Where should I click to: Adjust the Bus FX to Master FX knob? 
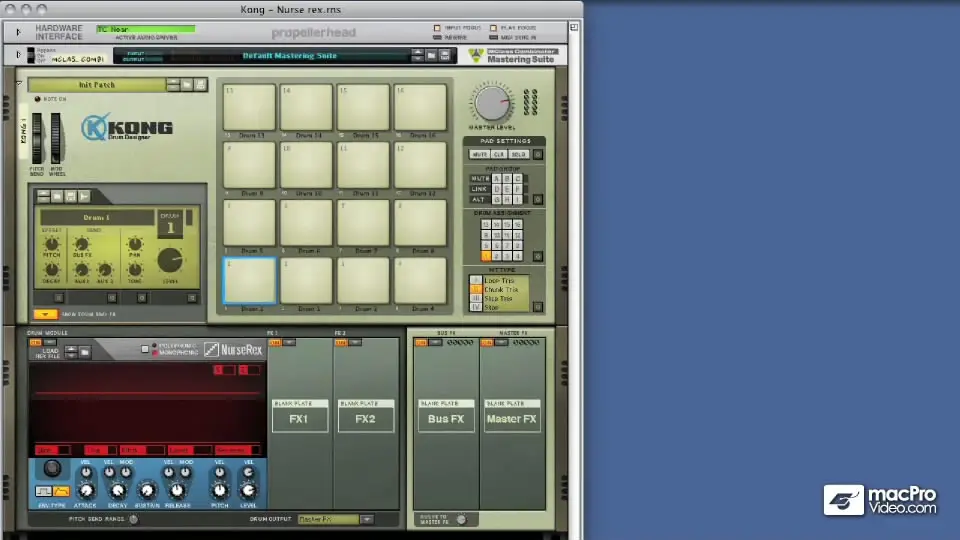461,520
